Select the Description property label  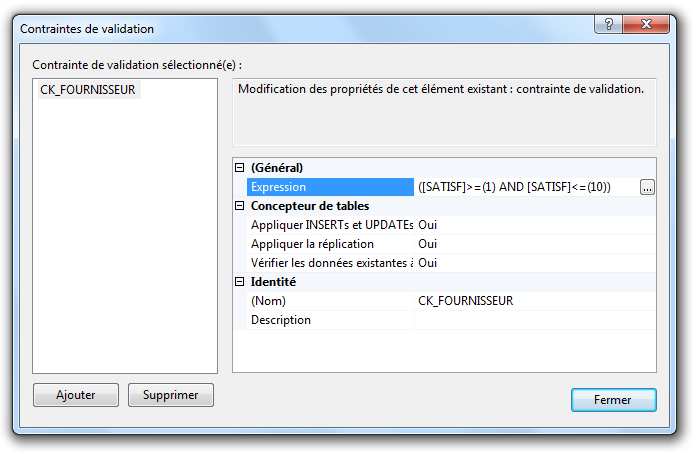coord(331,320)
